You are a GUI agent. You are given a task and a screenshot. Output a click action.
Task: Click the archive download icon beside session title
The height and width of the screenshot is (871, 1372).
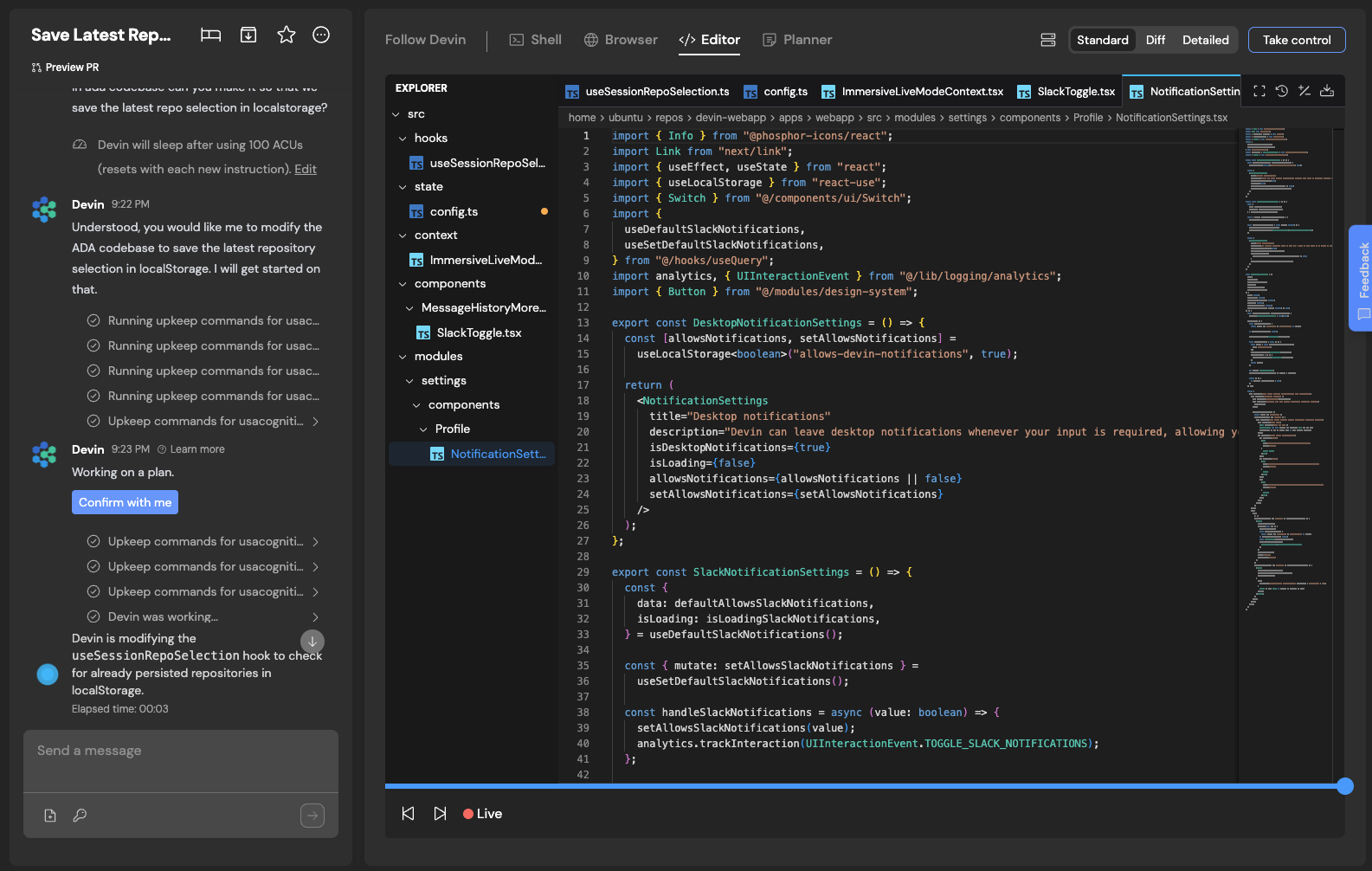[x=248, y=35]
